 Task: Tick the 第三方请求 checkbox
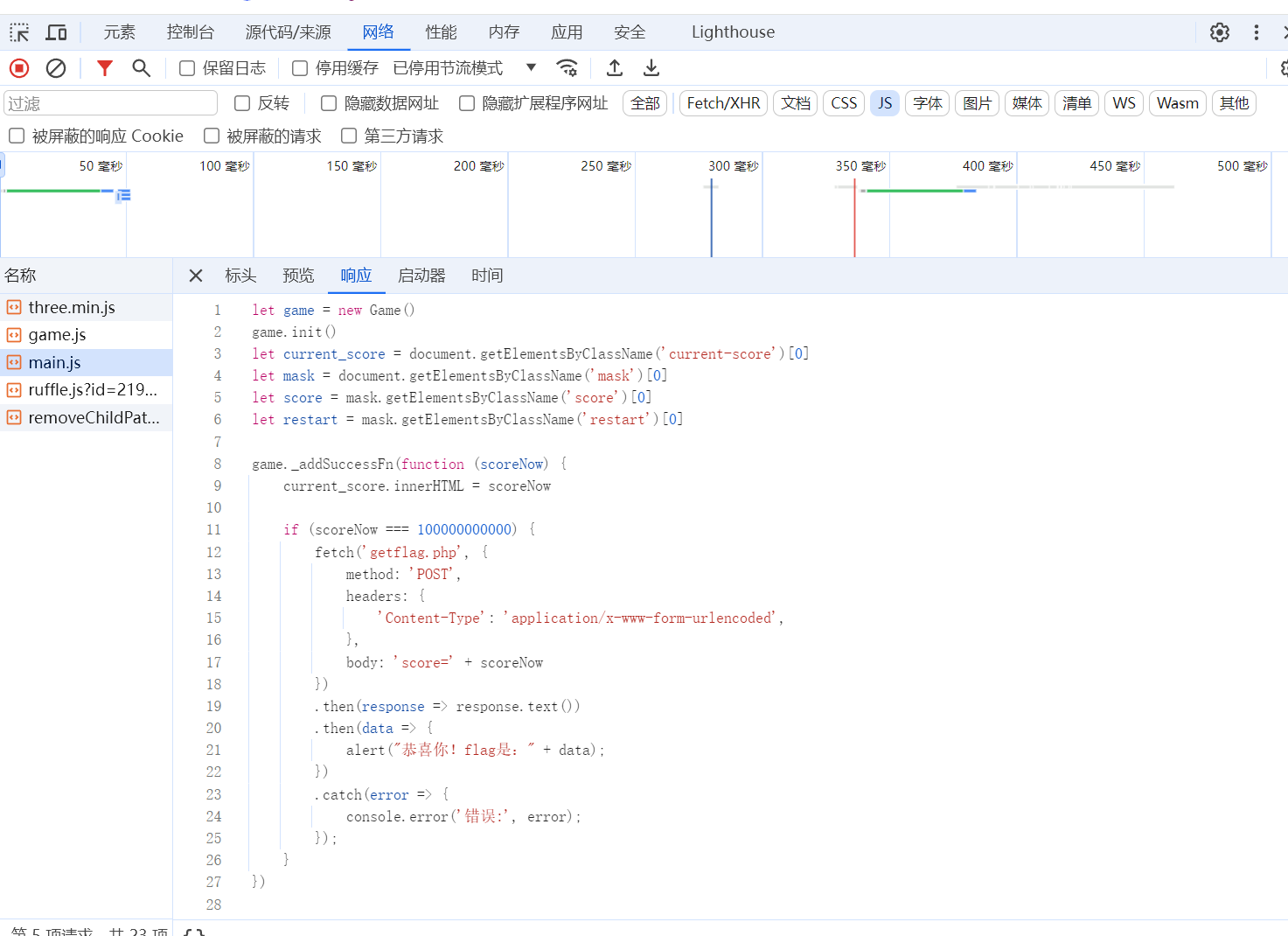coord(349,136)
